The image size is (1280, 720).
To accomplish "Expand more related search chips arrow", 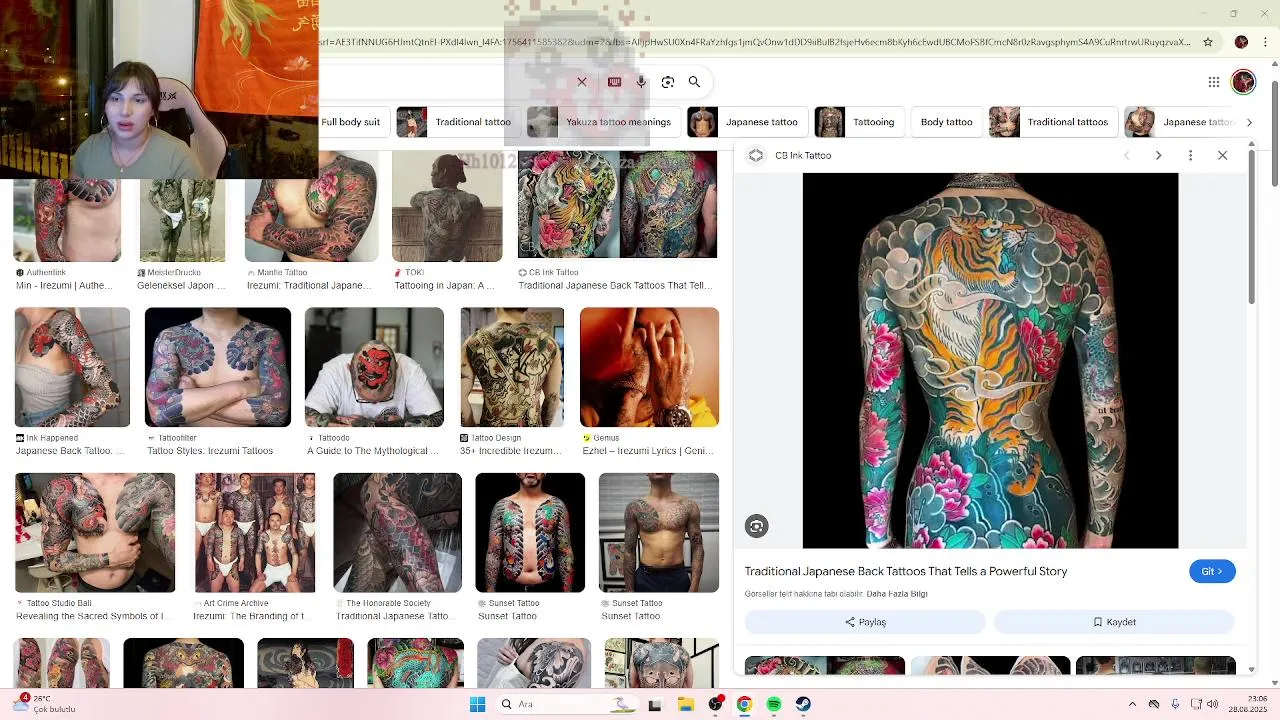I will coord(1249,122).
